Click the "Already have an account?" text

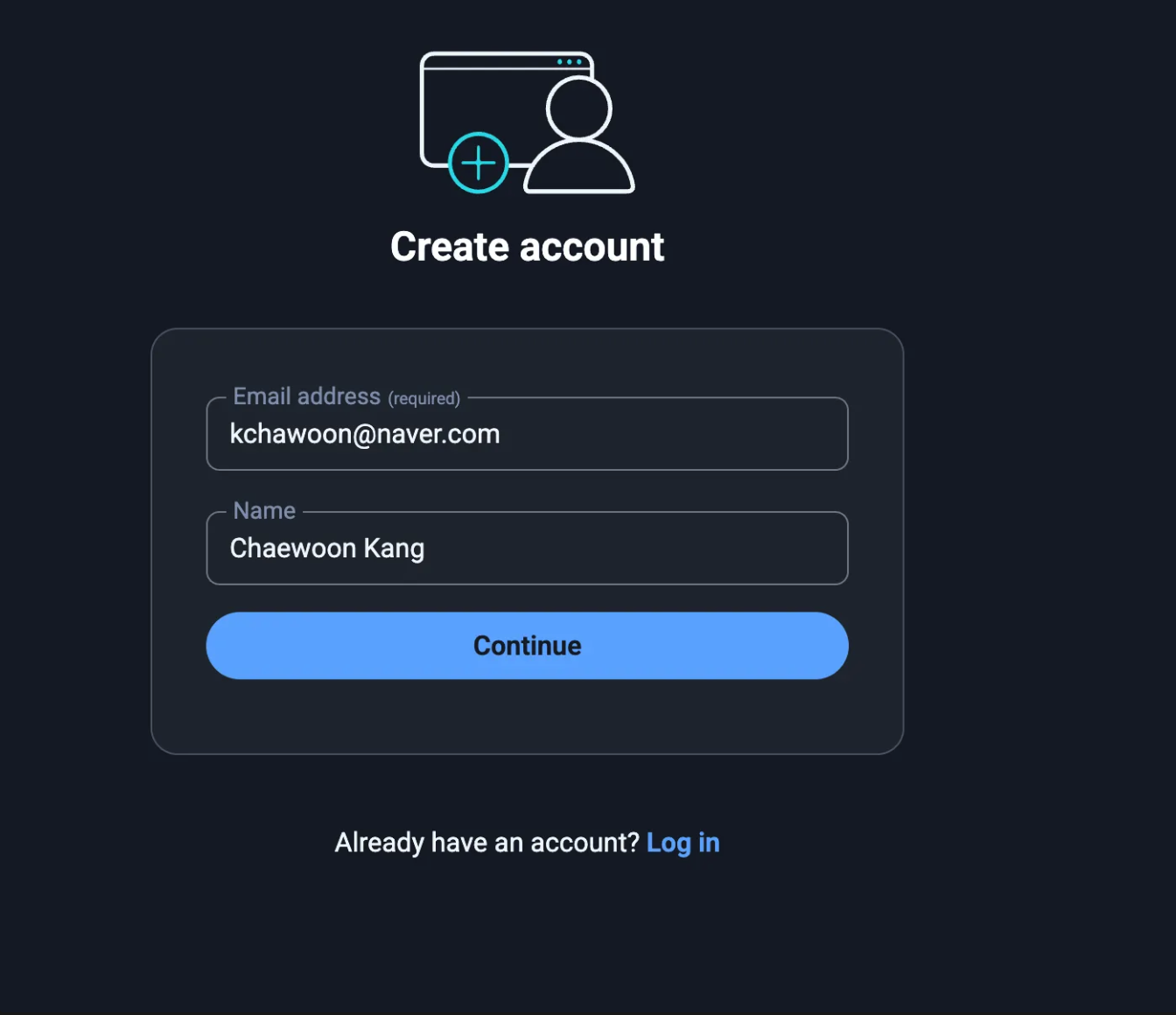click(486, 843)
